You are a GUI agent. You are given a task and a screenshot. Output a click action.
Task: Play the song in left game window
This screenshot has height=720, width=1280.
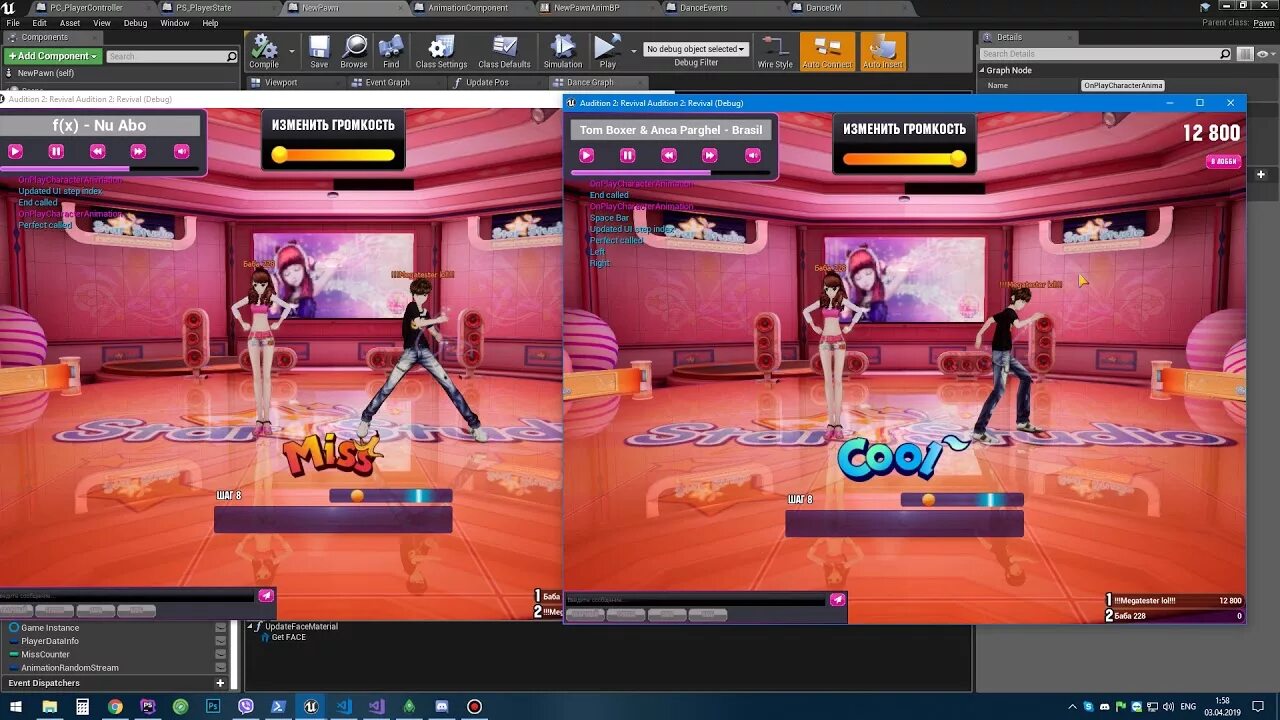[x=15, y=151]
